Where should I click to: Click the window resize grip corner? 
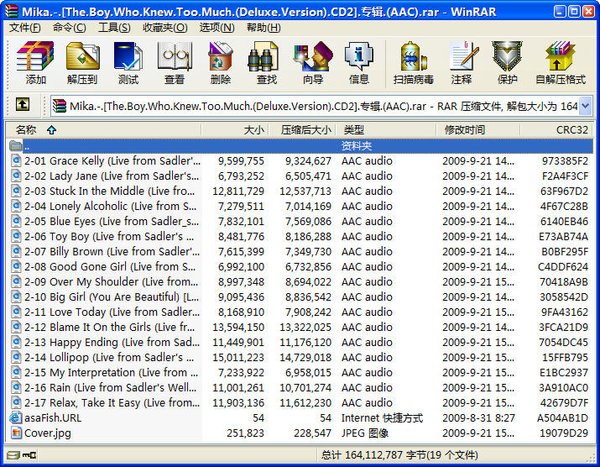(590, 457)
